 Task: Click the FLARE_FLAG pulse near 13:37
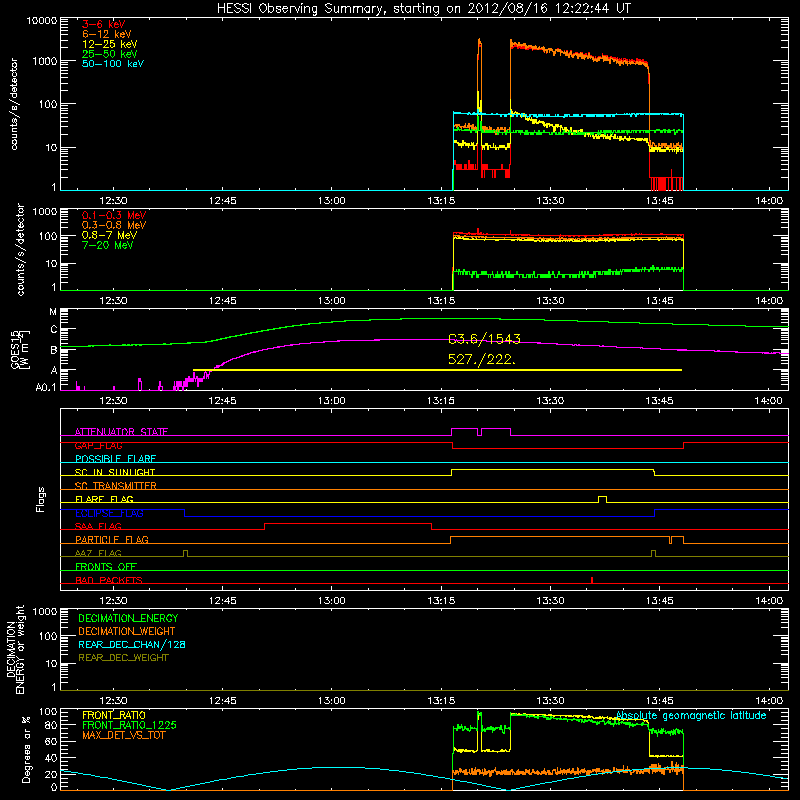click(602, 499)
